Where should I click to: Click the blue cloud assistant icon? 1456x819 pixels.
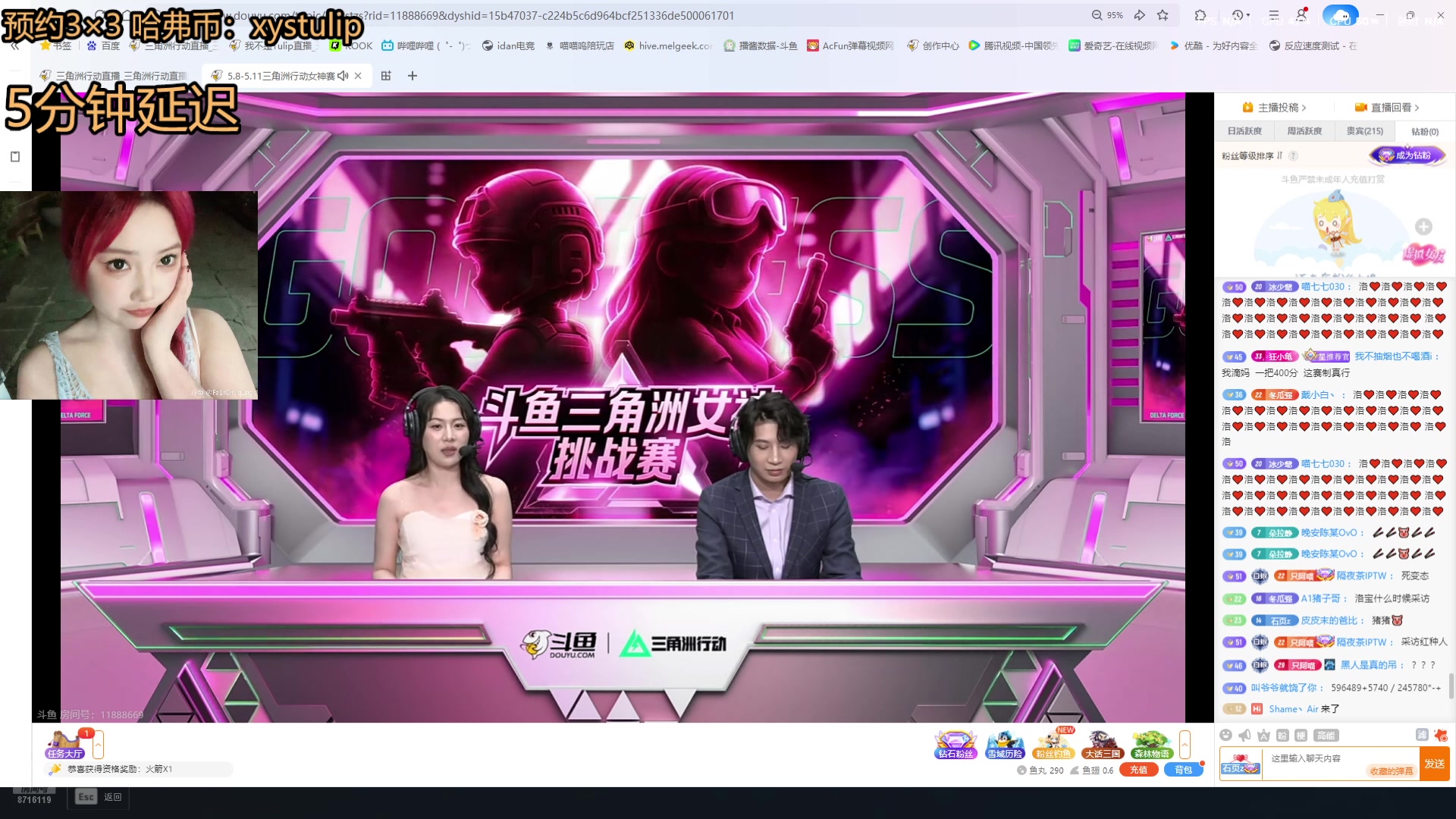coord(1340,15)
